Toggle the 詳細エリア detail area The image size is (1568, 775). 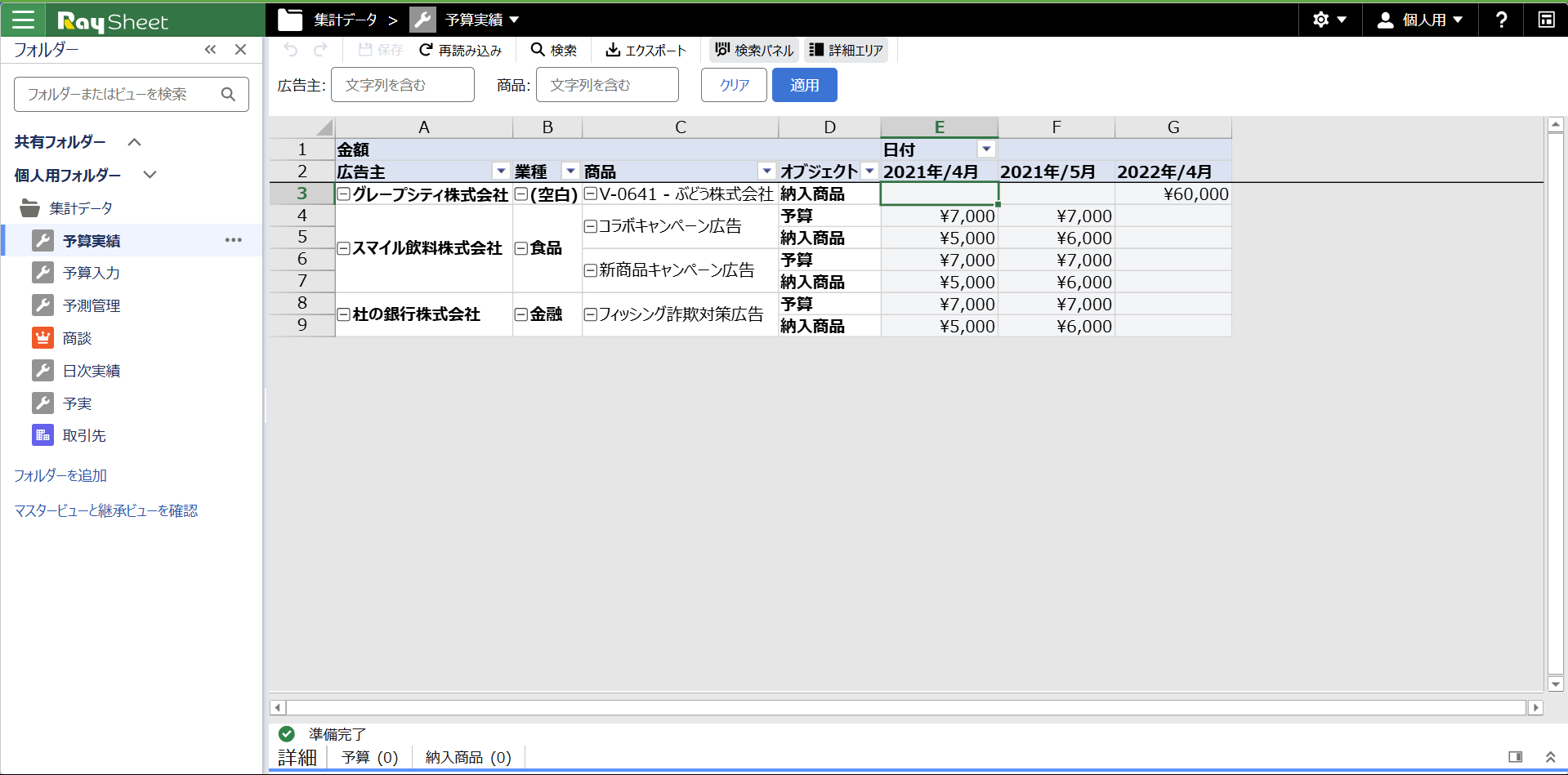[x=847, y=50]
